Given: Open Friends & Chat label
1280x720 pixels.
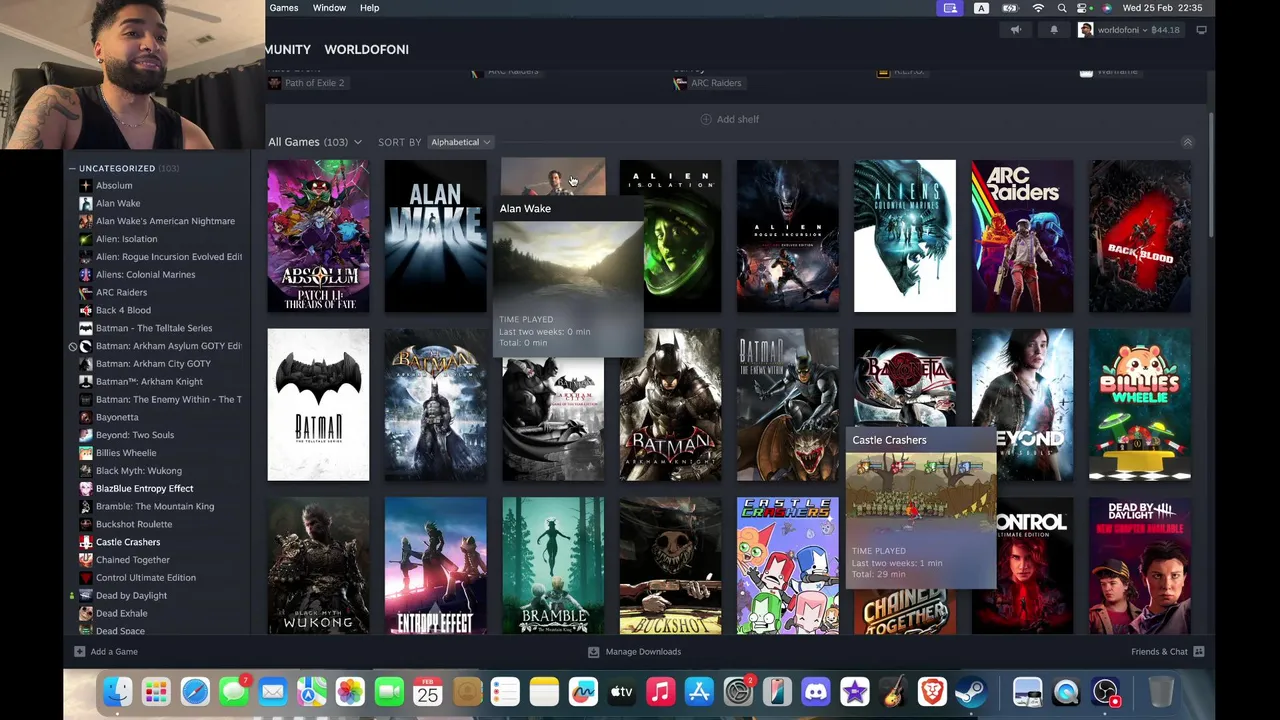Looking at the screenshot, I should [1159, 651].
